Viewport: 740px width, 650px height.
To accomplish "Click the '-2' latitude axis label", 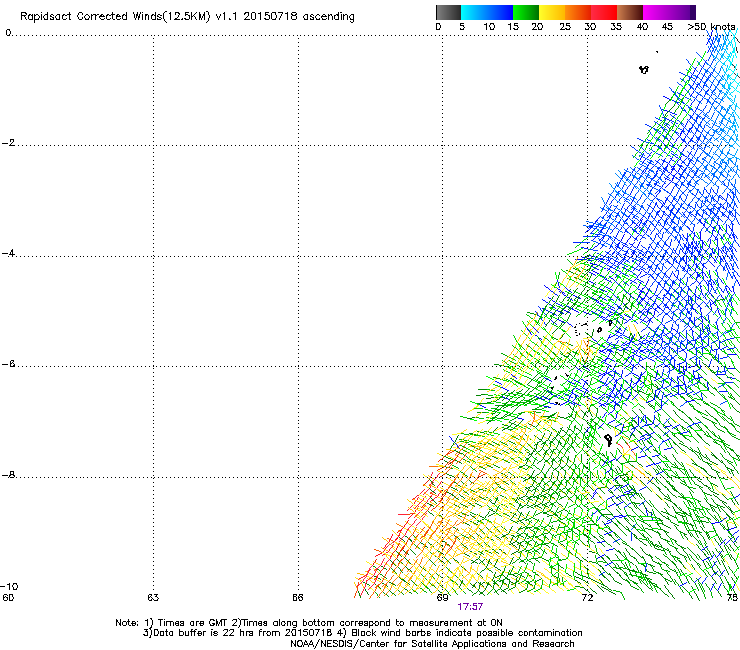I will coord(8,143).
